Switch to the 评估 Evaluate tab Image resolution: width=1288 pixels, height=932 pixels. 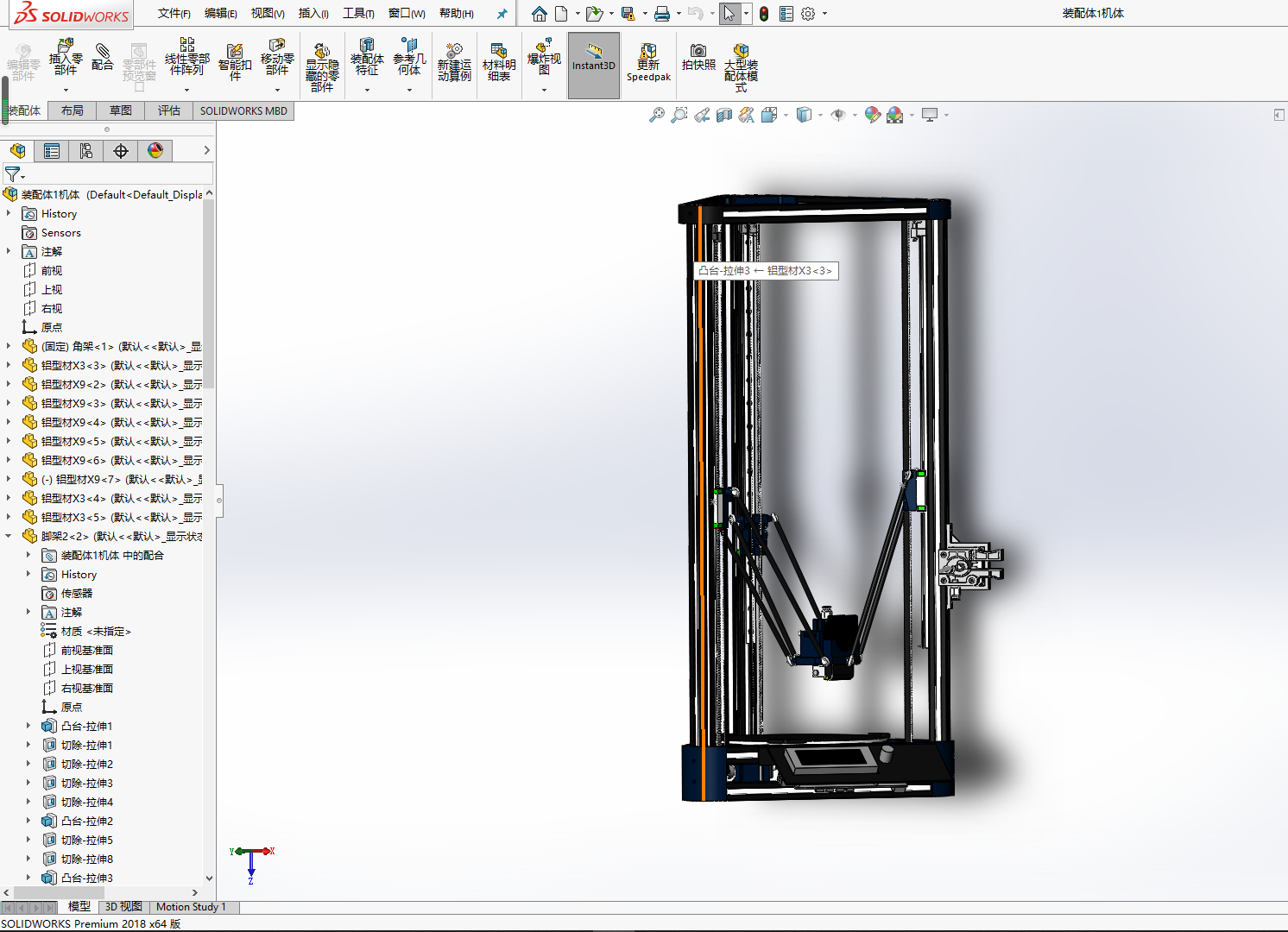(x=169, y=110)
